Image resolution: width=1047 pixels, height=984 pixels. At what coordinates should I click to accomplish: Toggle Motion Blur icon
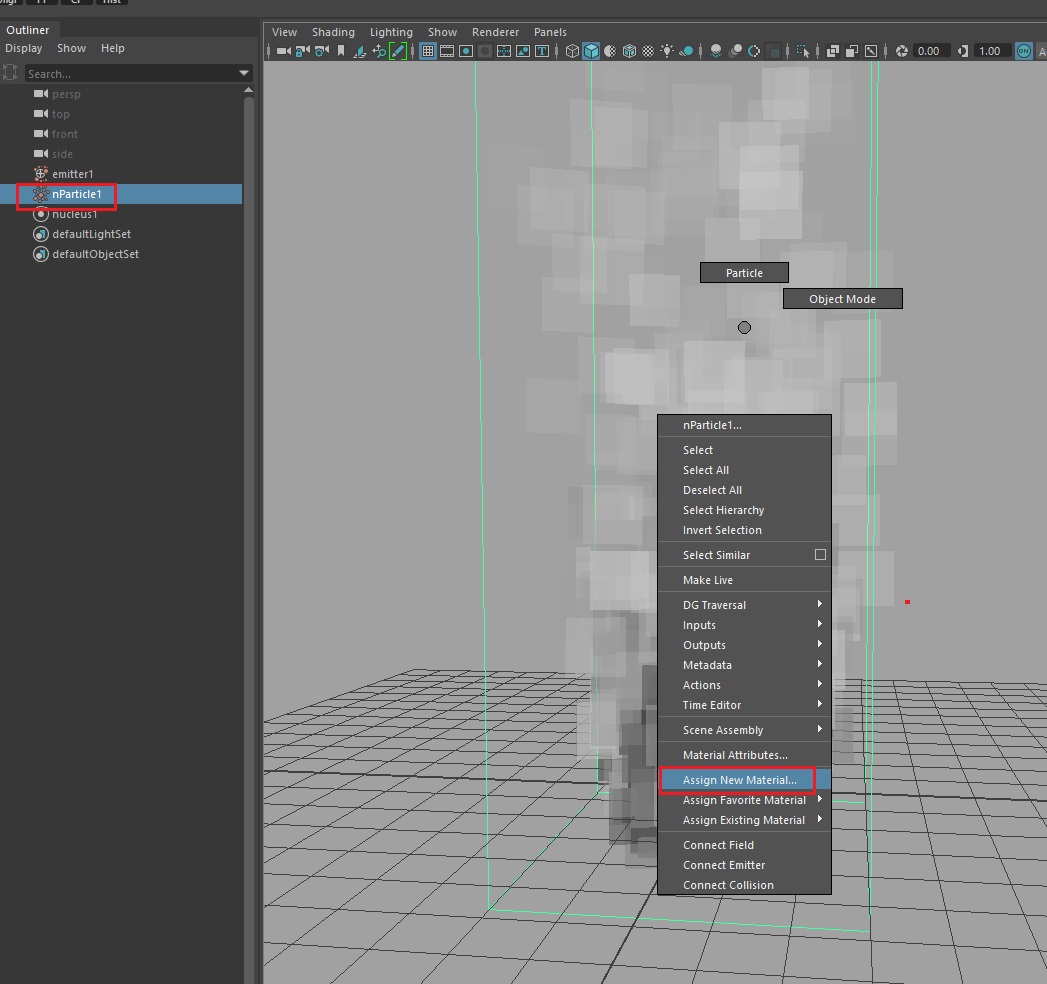pos(735,51)
